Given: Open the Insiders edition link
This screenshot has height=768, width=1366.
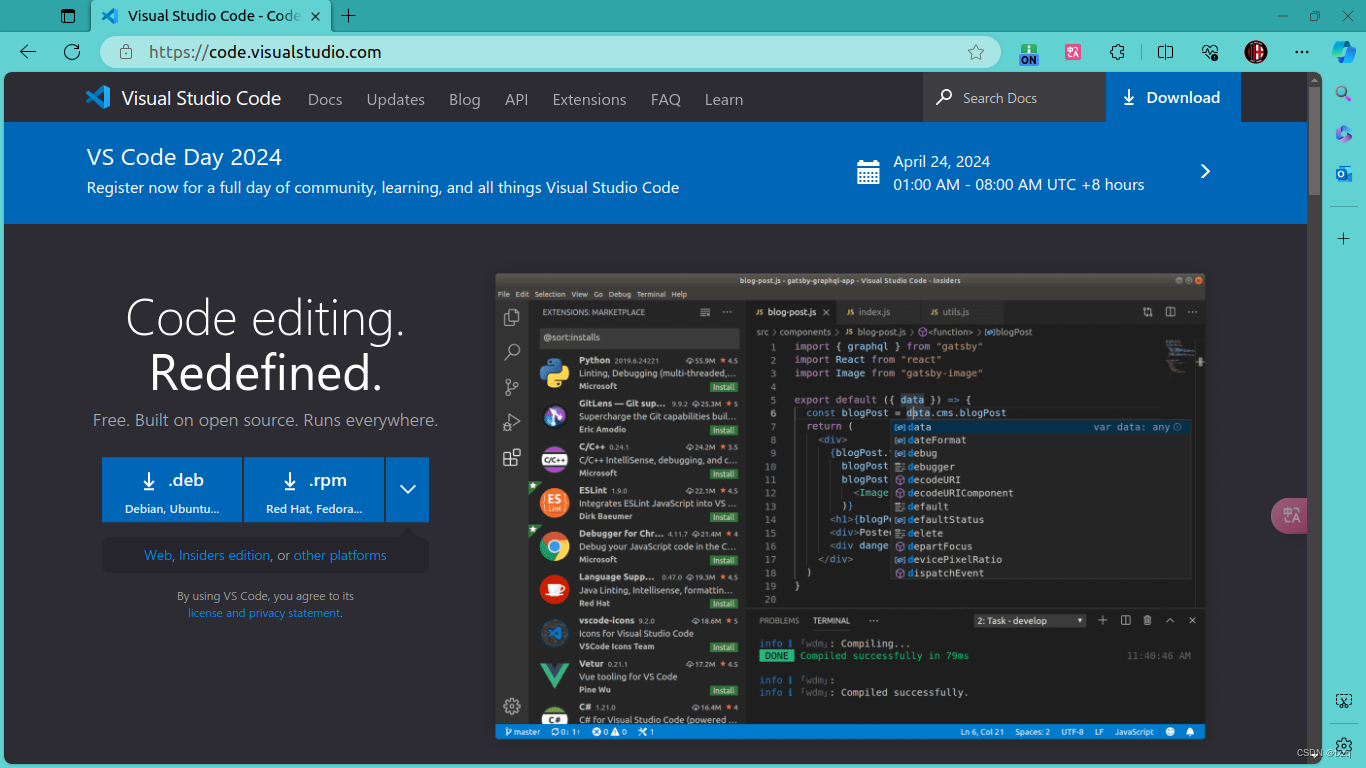Looking at the screenshot, I should [x=224, y=555].
